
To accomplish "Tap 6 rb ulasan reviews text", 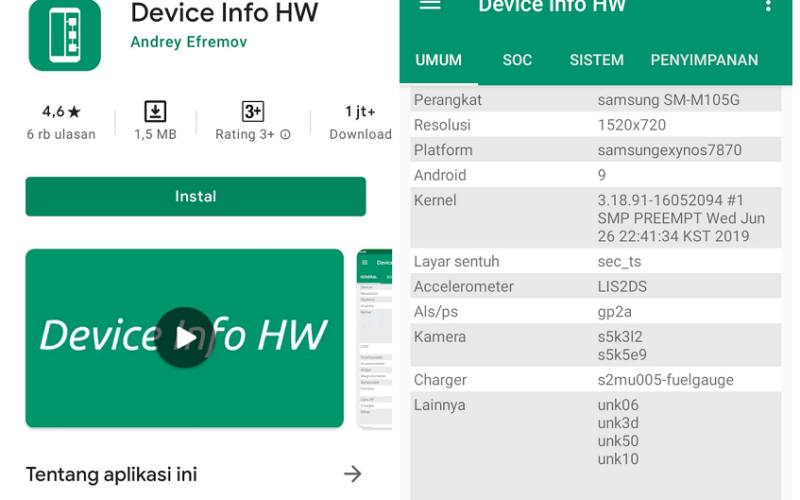I will click(61, 135).
